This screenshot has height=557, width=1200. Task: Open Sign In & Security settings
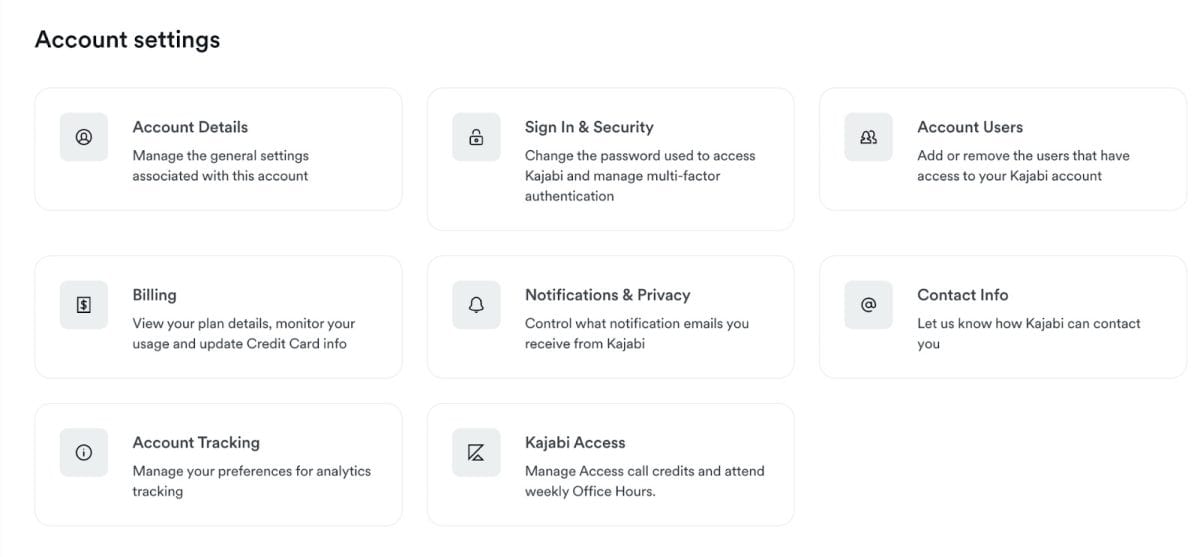click(x=589, y=127)
